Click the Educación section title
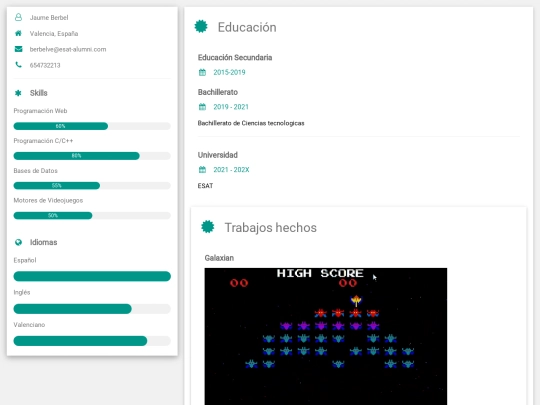540x405 pixels. pyautogui.click(x=247, y=27)
